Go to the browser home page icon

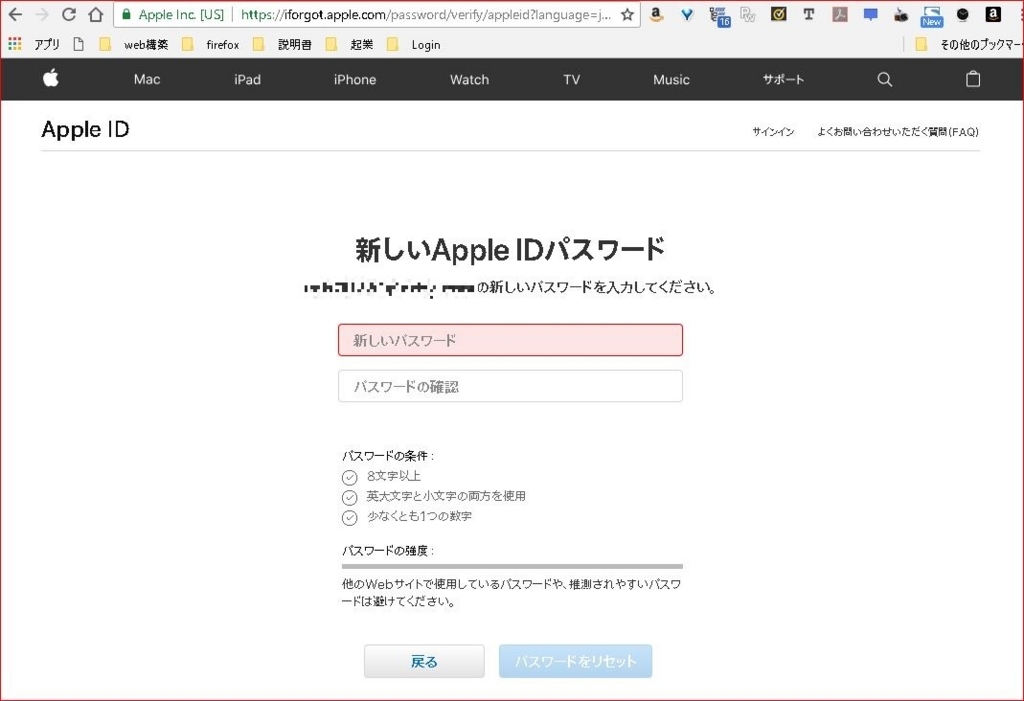pyautogui.click(x=95, y=14)
